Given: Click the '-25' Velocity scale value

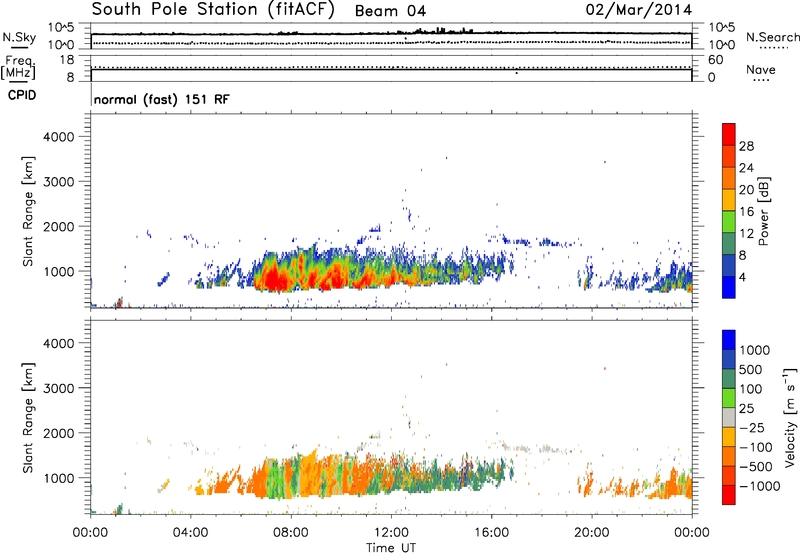Looking at the screenshot, I should tap(753, 428).
